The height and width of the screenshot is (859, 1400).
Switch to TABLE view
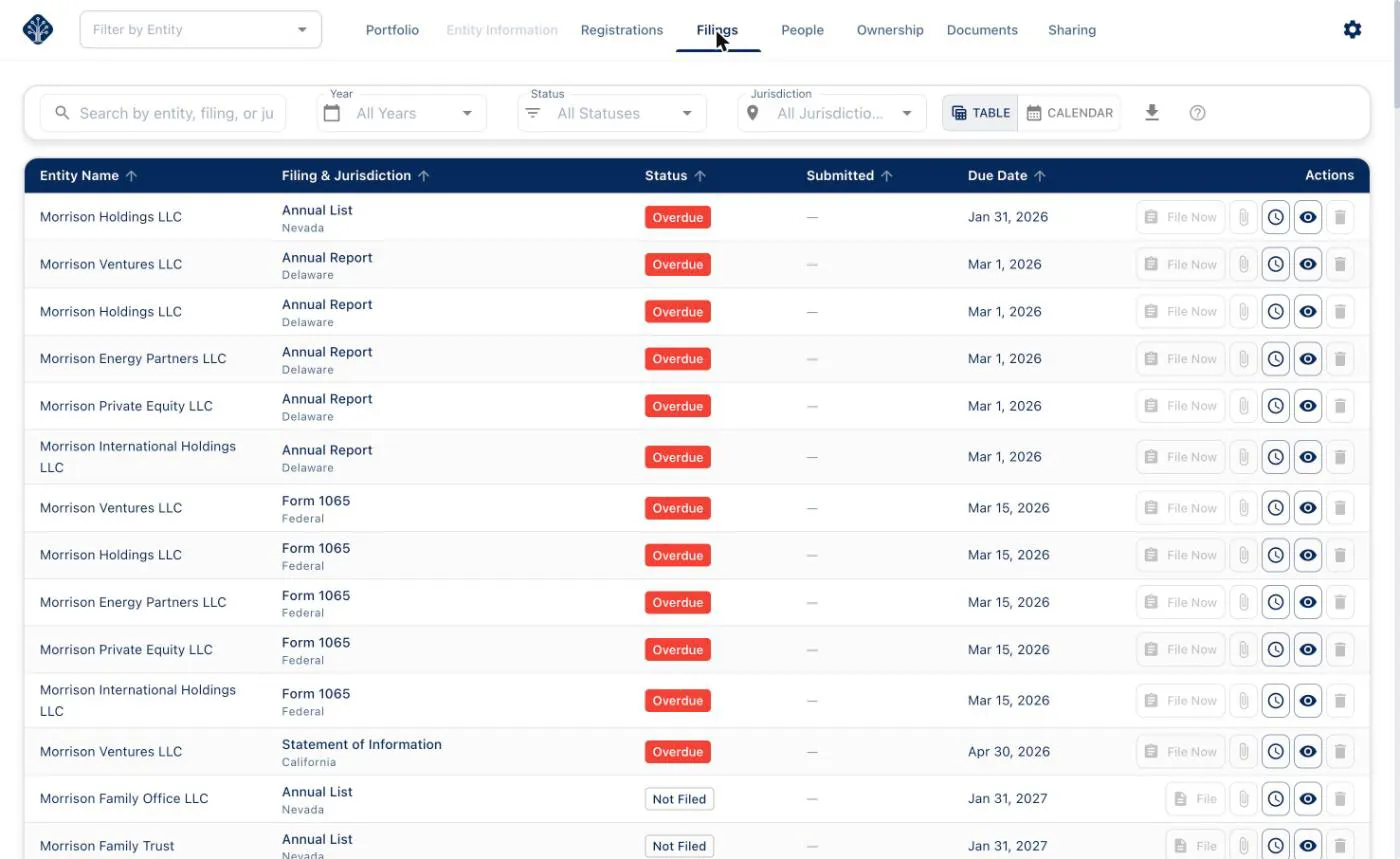coord(980,113)
